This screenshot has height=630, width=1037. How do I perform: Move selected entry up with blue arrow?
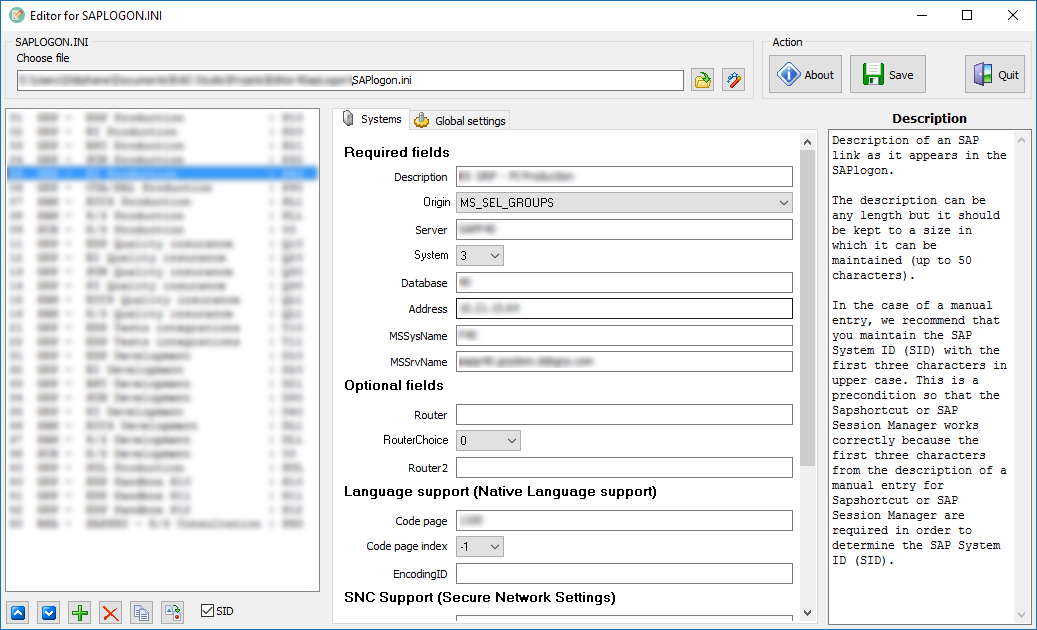18,612
